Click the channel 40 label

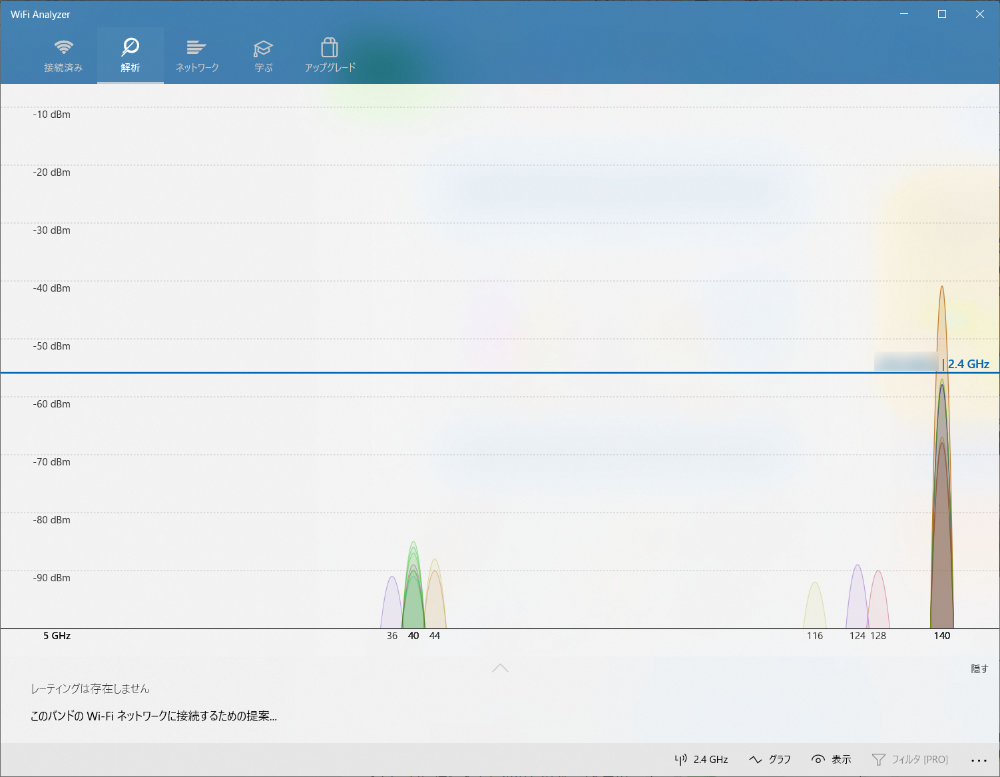(x=413, y=635)
